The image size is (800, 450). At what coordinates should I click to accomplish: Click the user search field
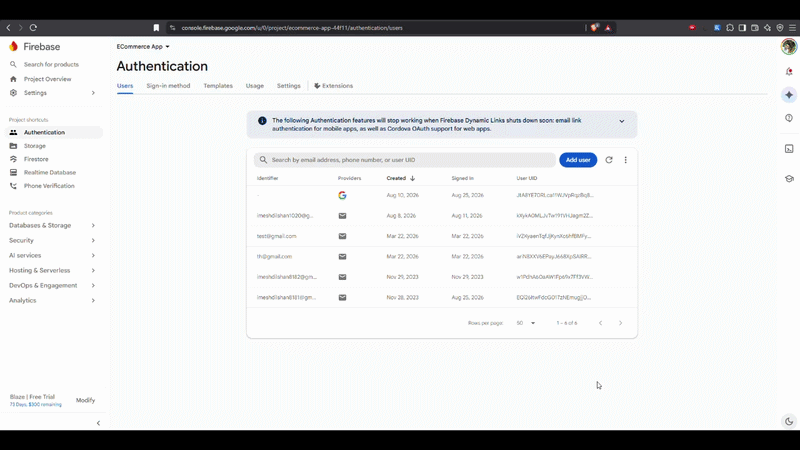point(405,160)
